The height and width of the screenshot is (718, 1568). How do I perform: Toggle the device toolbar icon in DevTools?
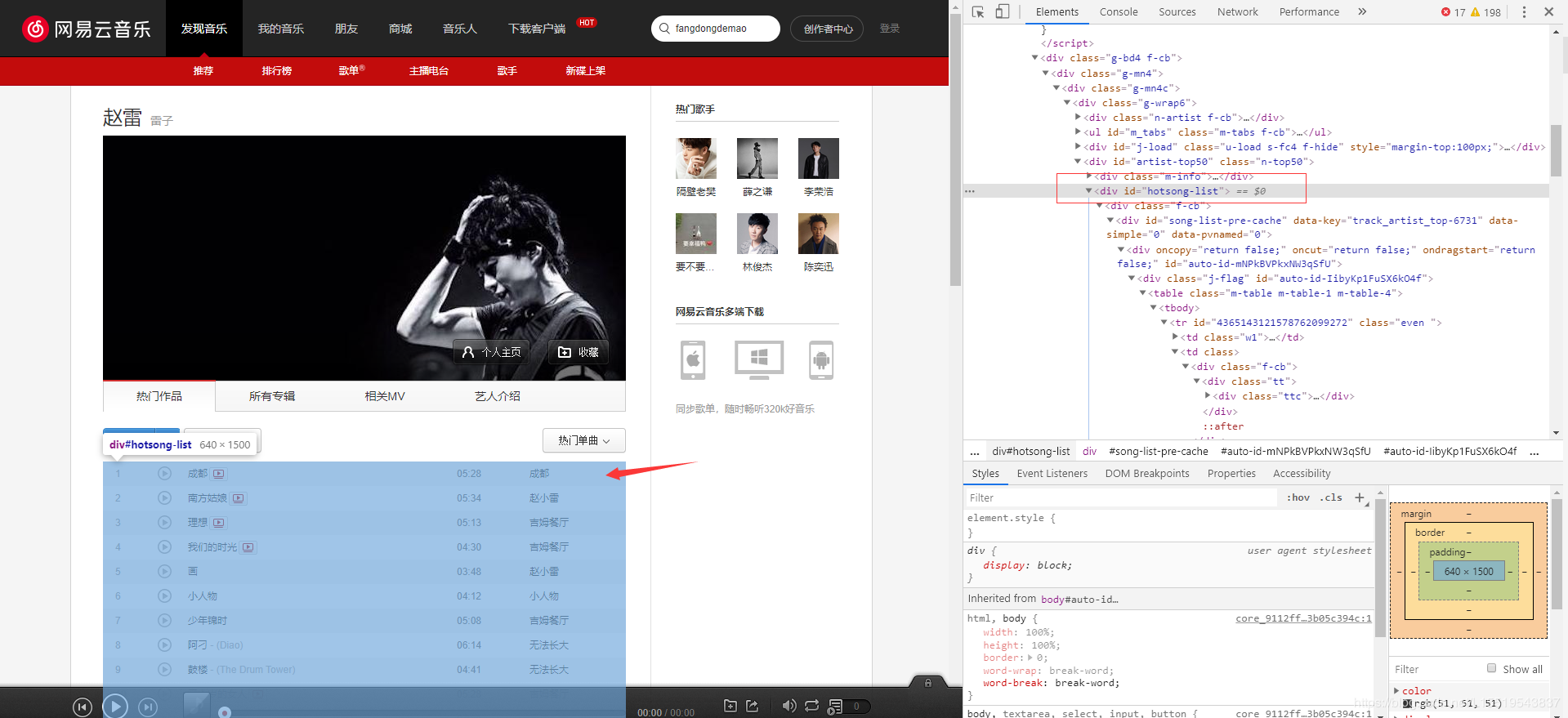1003,11
